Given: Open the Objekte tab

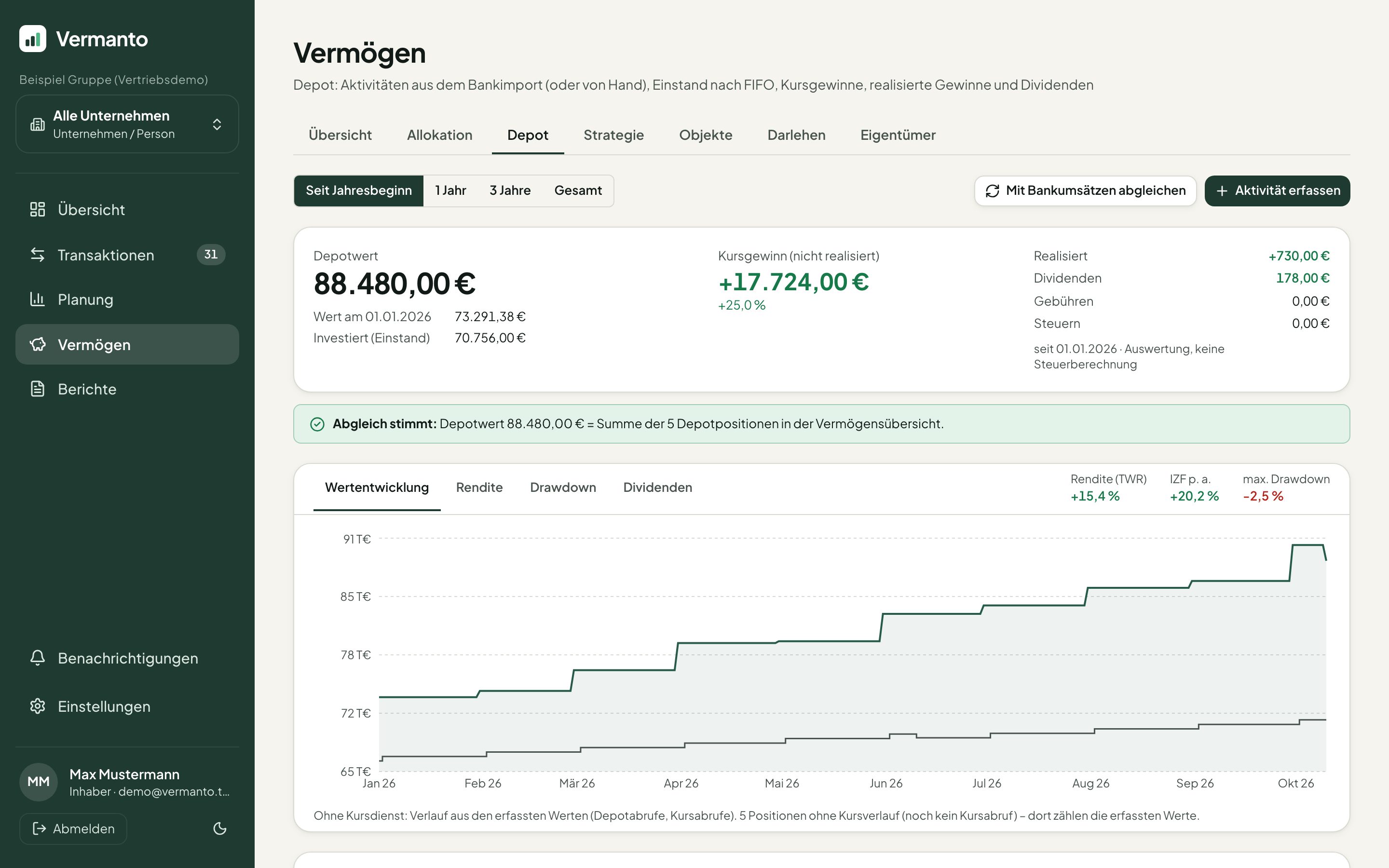Looking at the screenshot, I should [x=706, y=135].
